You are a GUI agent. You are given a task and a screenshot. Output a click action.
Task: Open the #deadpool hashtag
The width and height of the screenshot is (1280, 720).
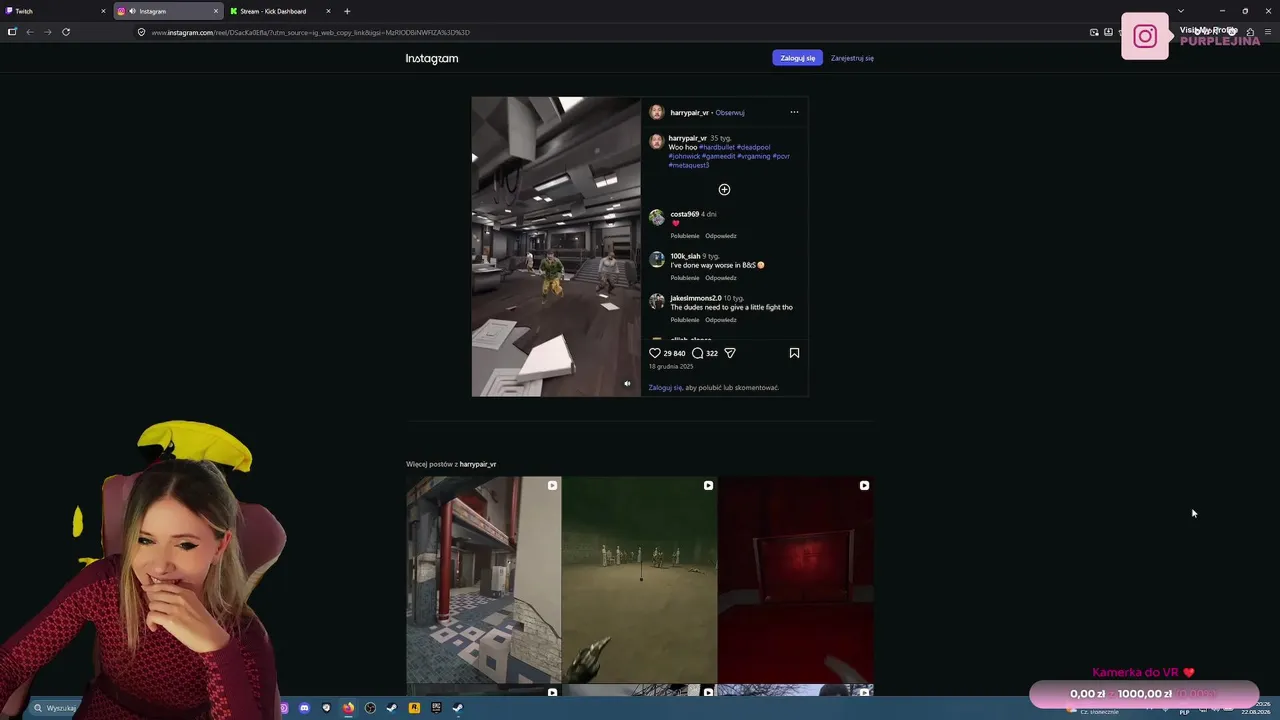754,147
